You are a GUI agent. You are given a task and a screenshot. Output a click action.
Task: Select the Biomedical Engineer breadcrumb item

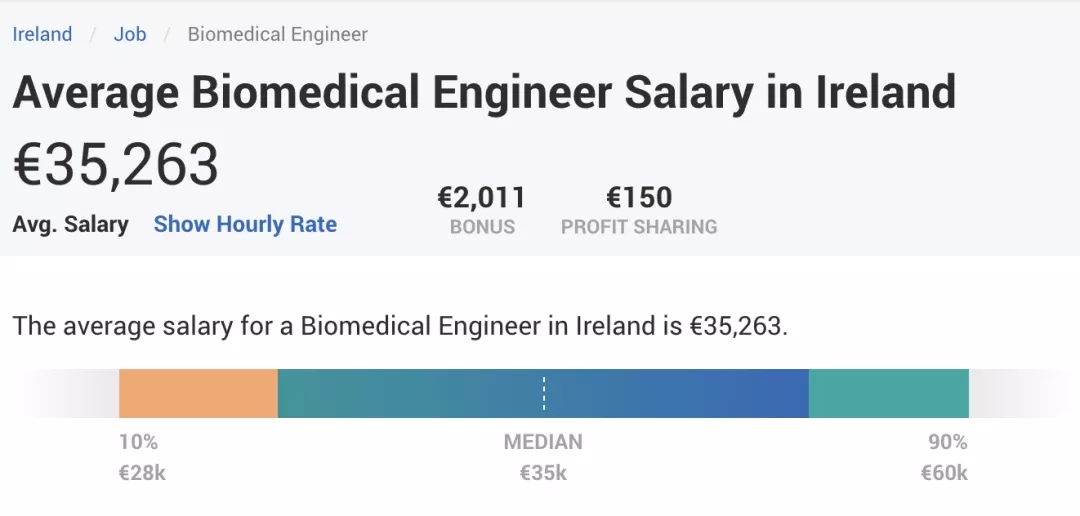277,34
